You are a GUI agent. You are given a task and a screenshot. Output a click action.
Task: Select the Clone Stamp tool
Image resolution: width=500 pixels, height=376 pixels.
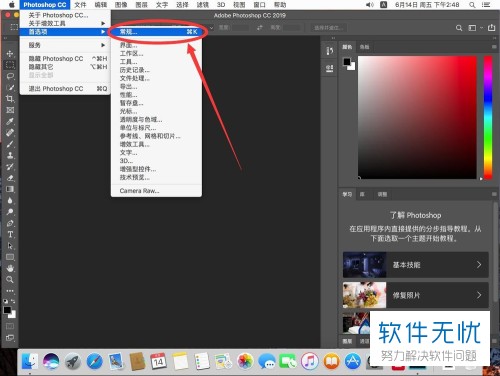pos(10,155)
